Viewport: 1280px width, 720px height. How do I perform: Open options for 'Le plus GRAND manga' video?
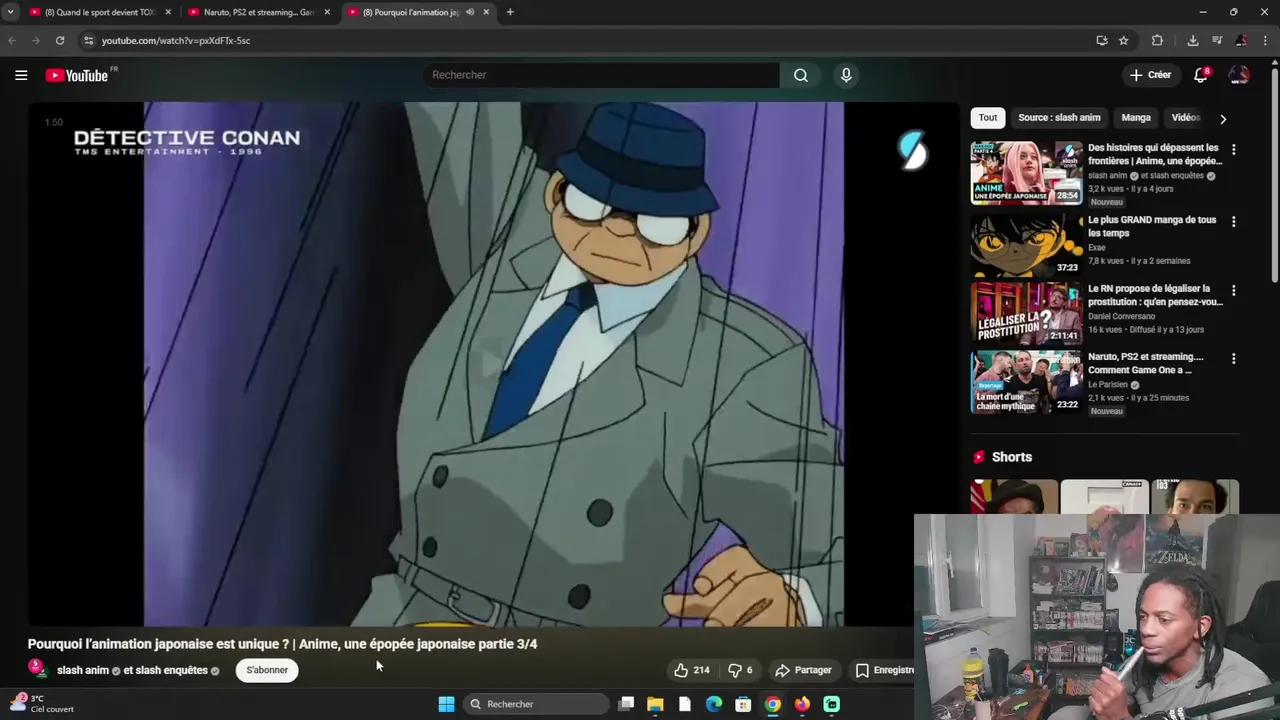(1233, 221)
